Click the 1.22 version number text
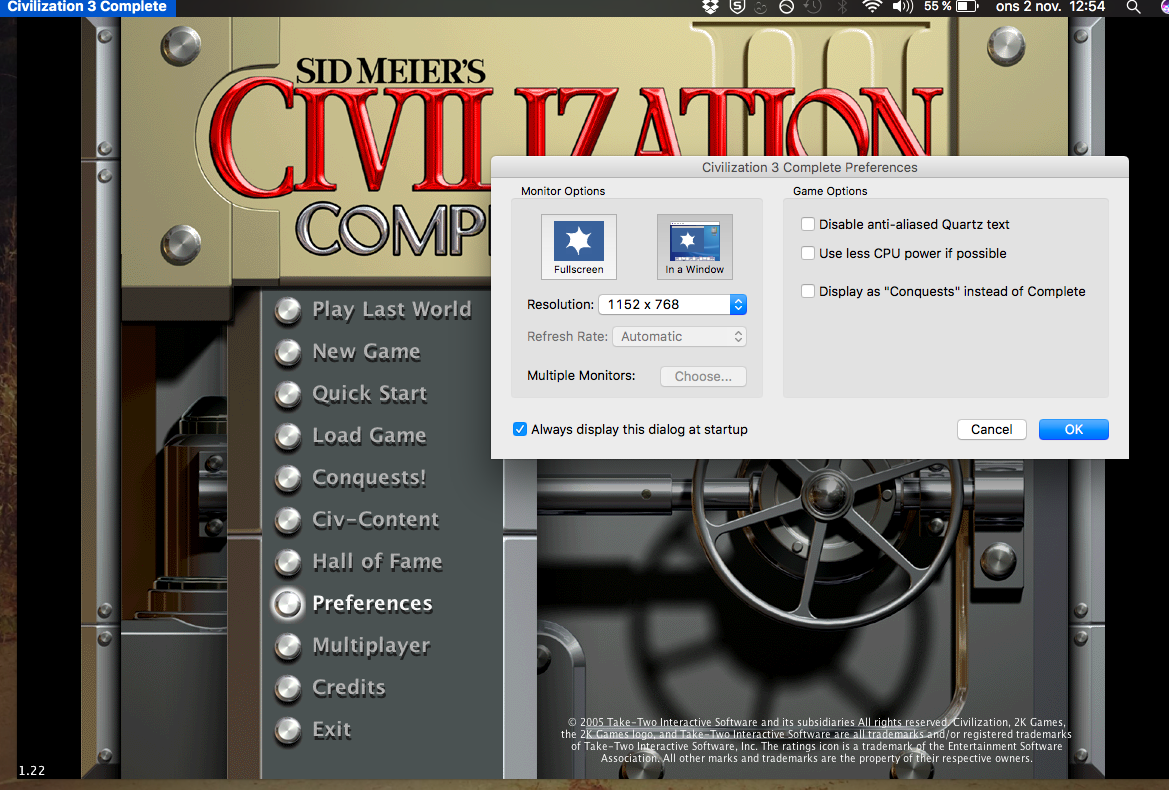This screenshot has width=1169, height=790. click(x=31, y=771)
